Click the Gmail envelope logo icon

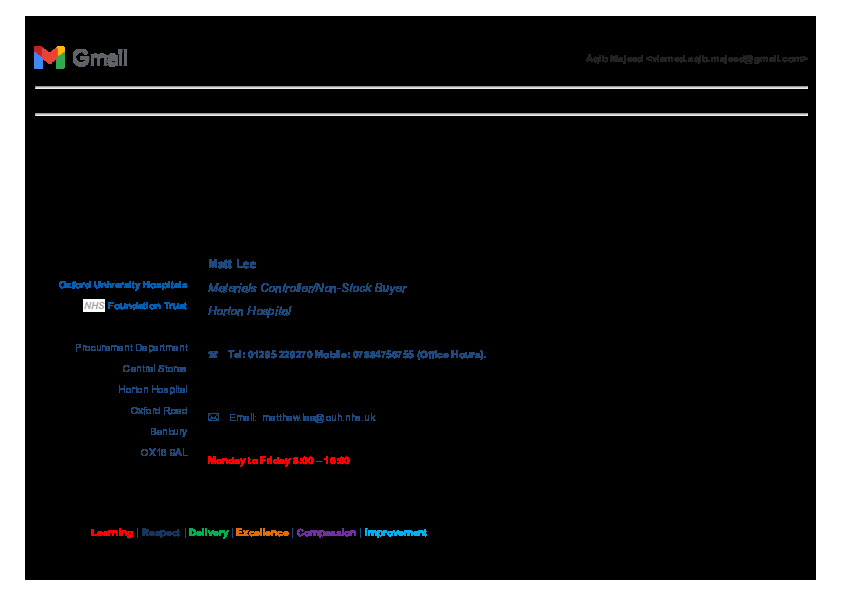click(x=49, y=58)
